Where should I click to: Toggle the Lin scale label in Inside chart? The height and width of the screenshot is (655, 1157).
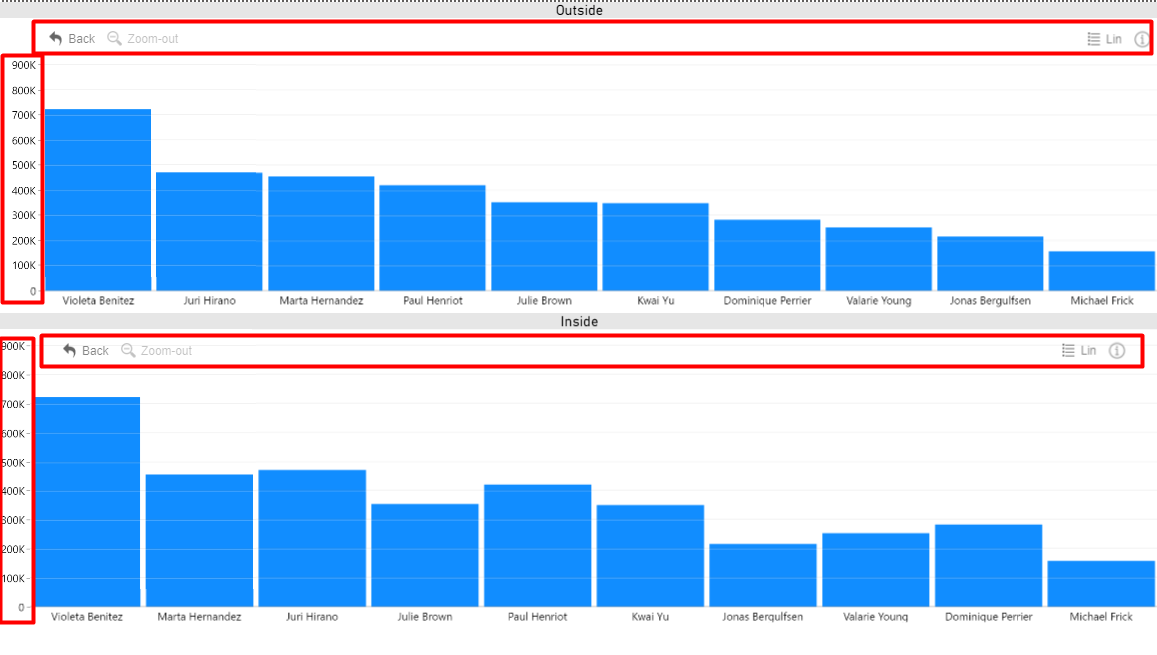[1088, 351]
